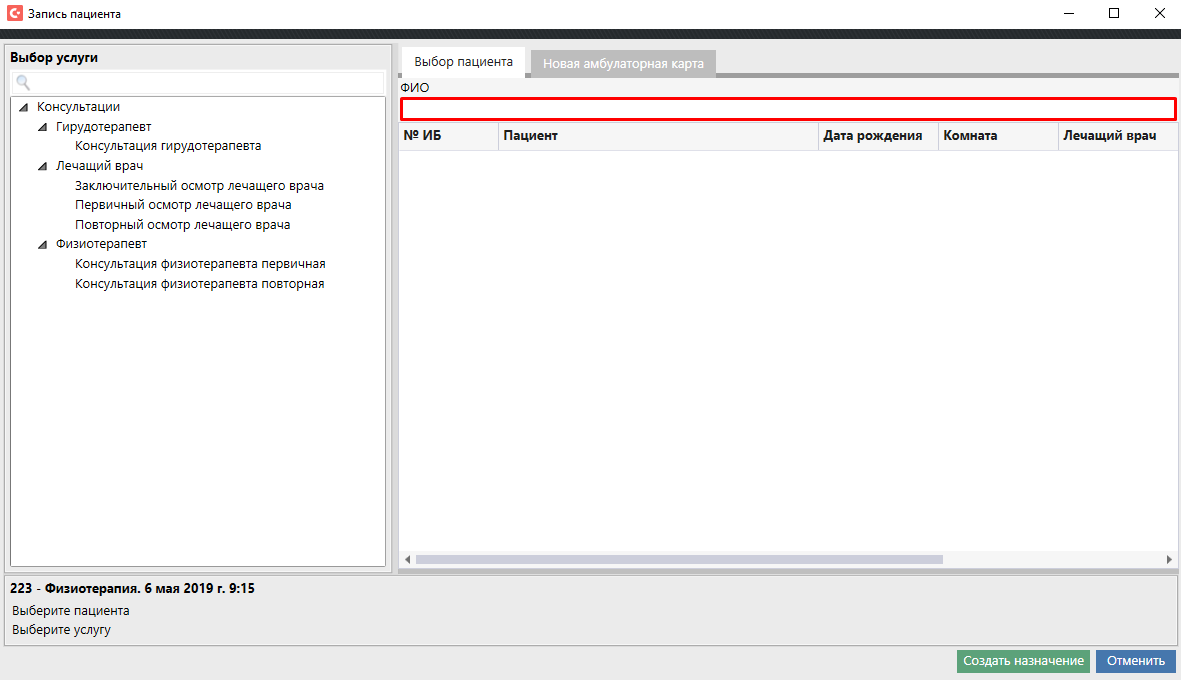Click the service search field

tap(205, 83)
